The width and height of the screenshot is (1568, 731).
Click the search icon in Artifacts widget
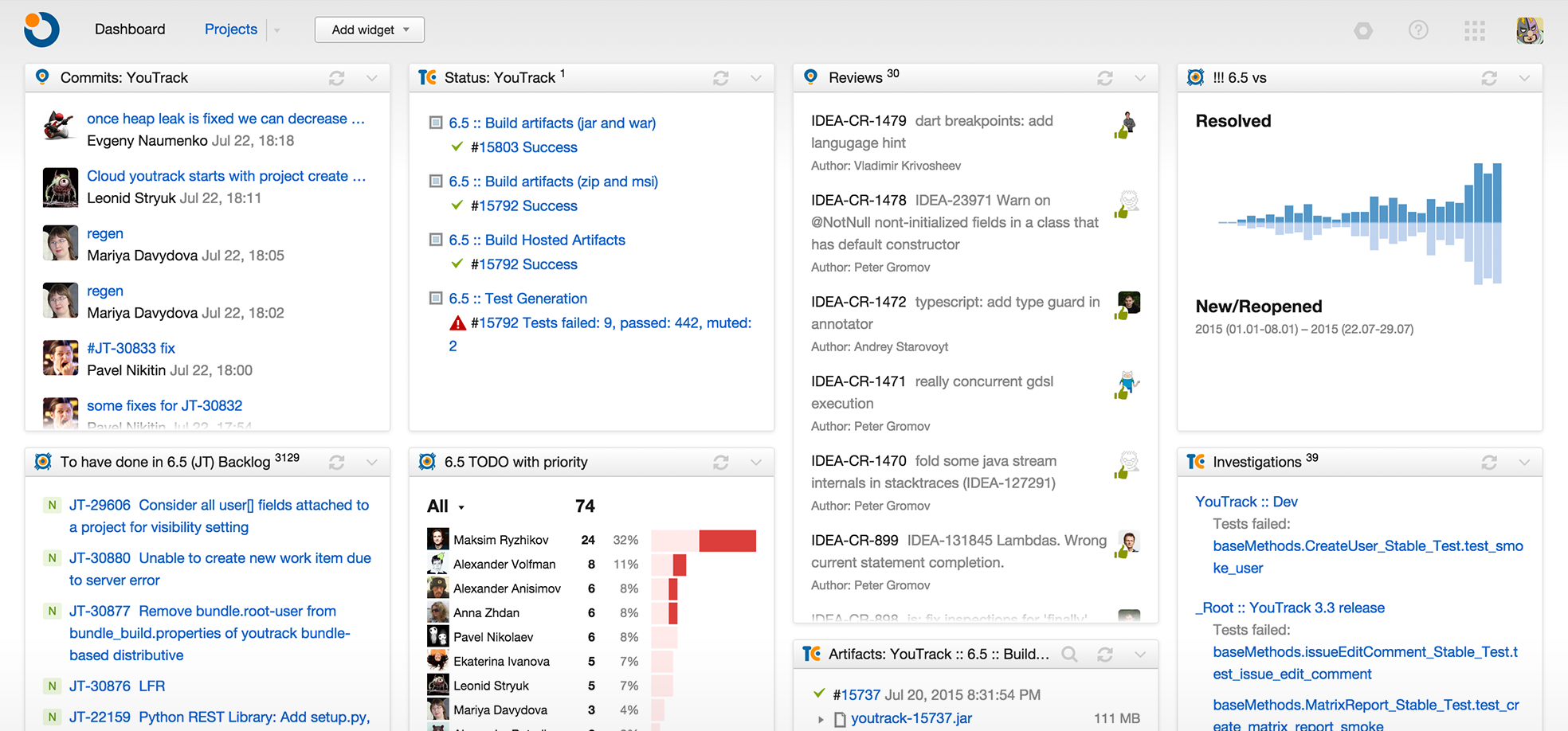(x=1069, y=655)
